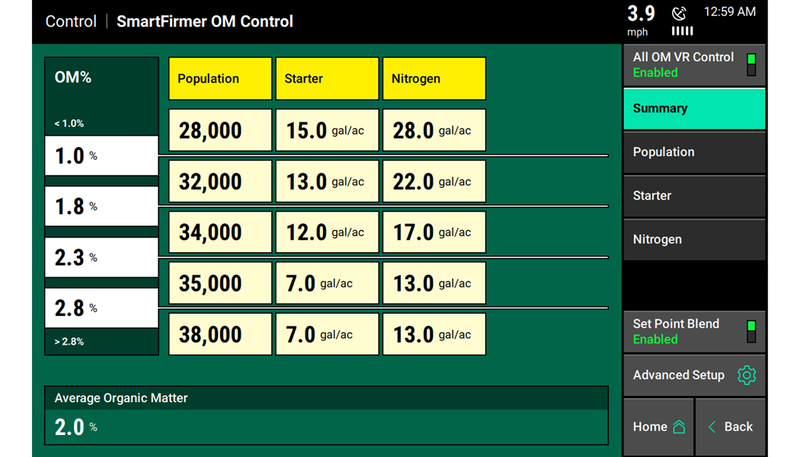Edit the 1.8 % OM threshold field
The width and height of the screenshot is (800, 457).
[102, 206]
